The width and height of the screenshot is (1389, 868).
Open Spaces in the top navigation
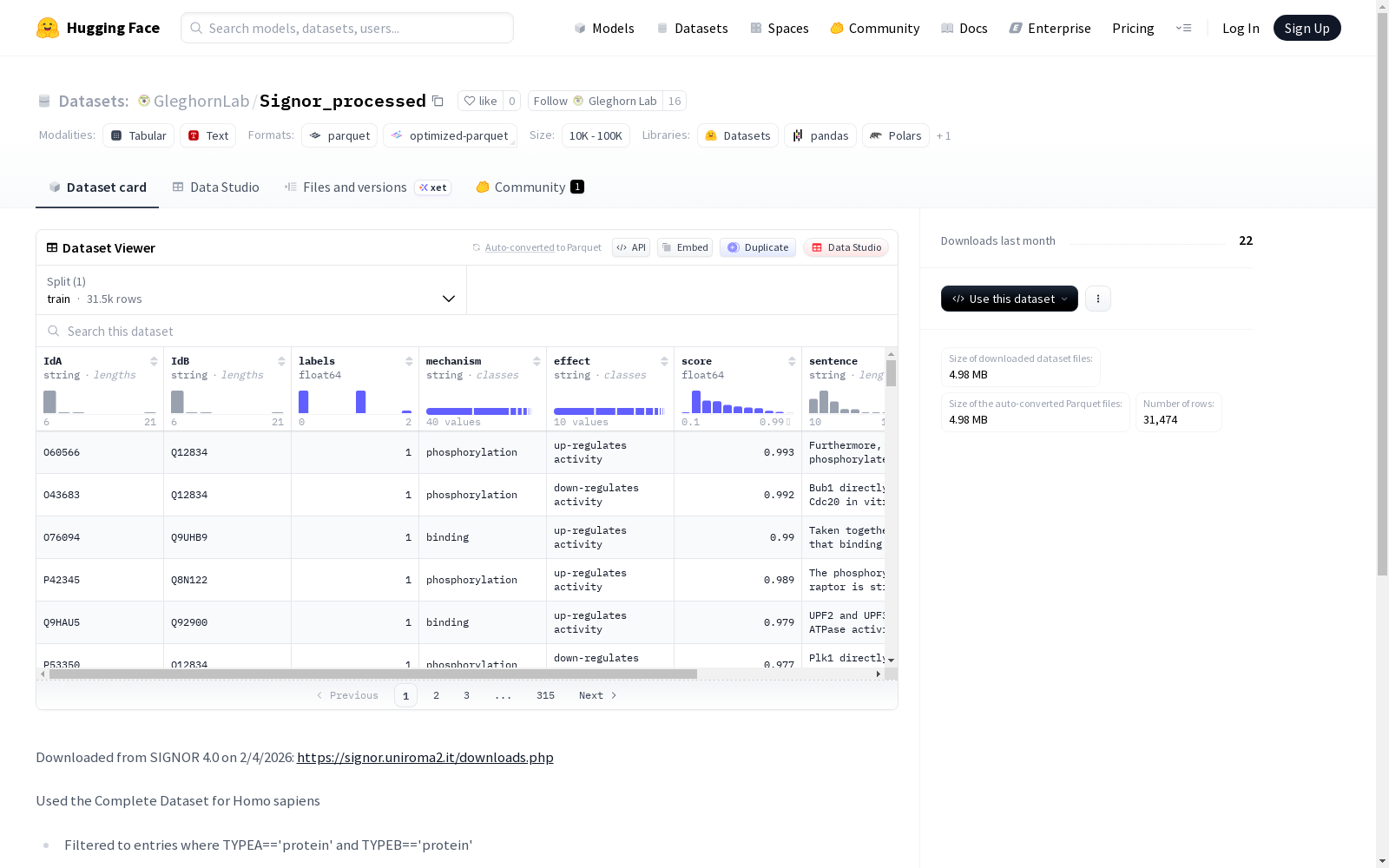click(780, 28)
